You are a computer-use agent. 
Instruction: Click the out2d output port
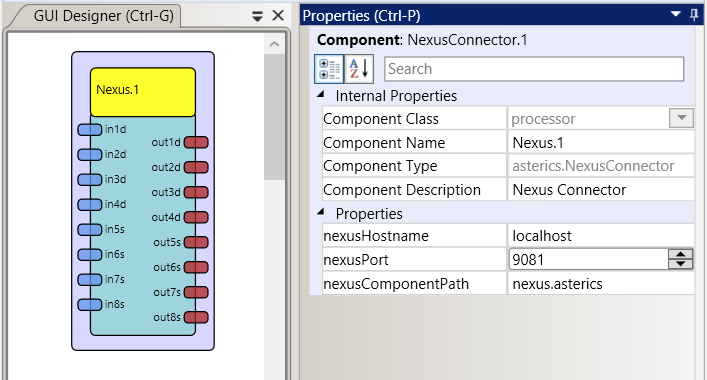tap(196, 167)
